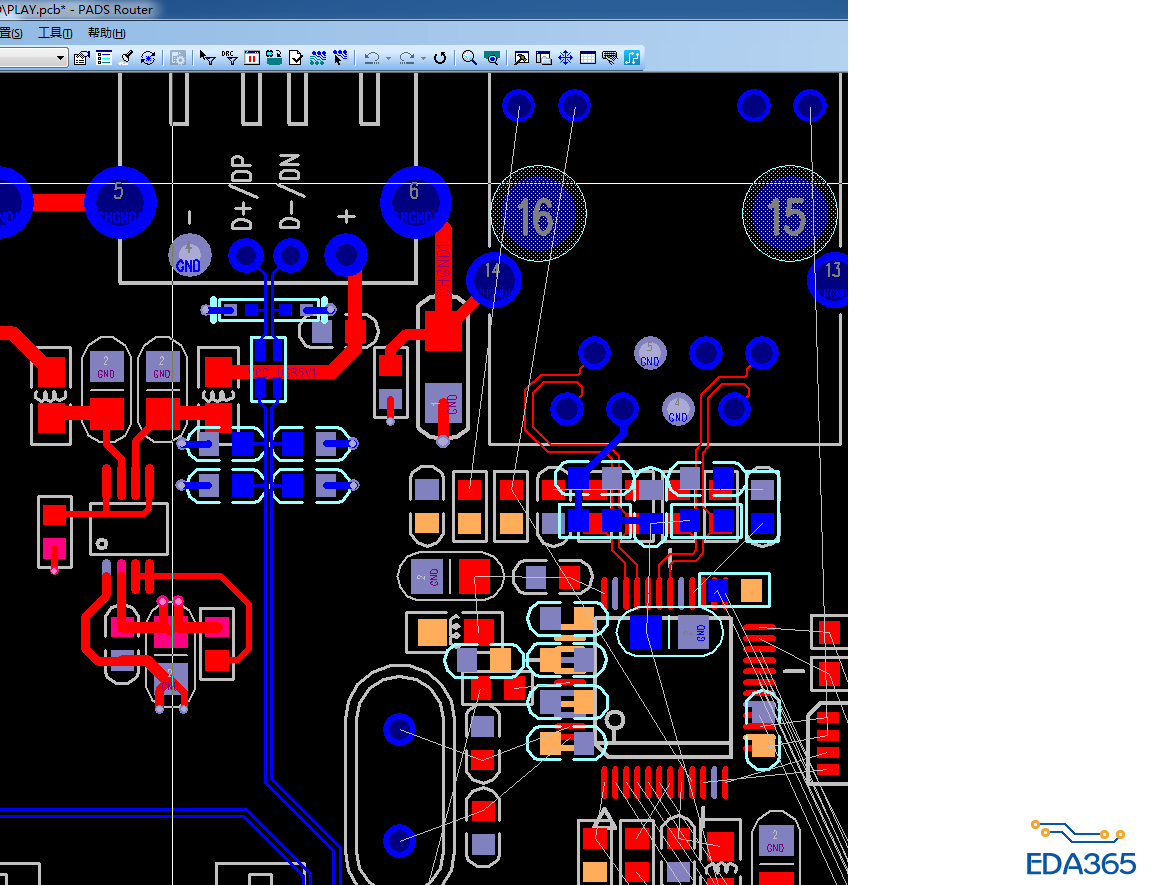This screenshot has height=885, width=1152.
Task: Select pad 14 CHGND on board
Action: (494, 280)
